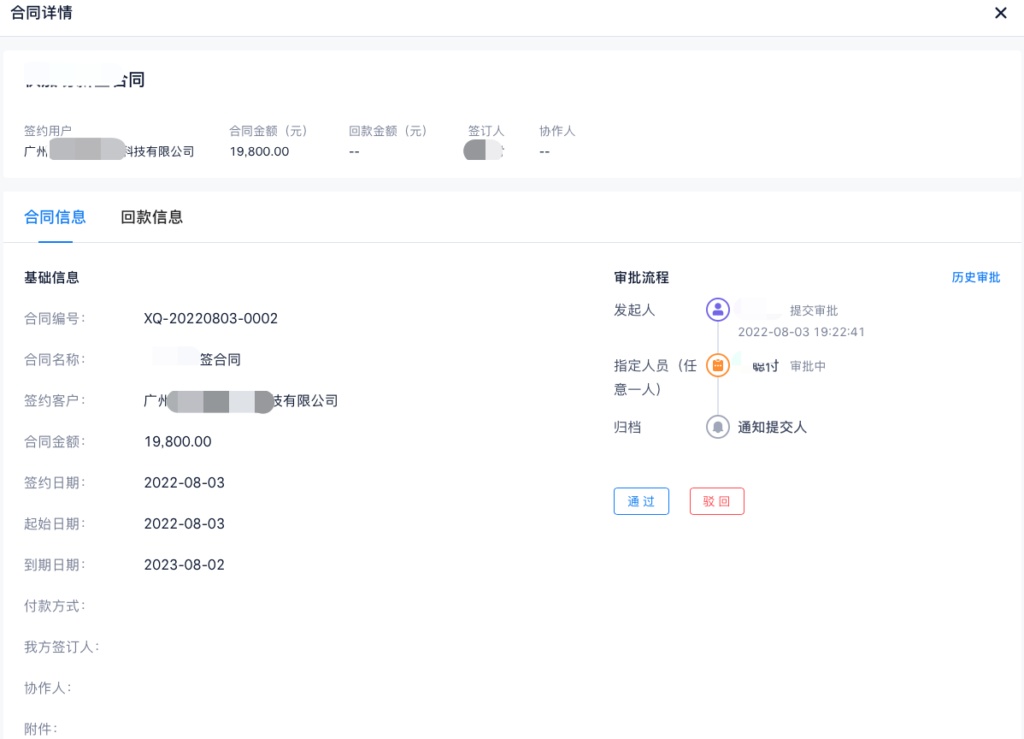Click contract number XQ-20220803-0002
The width and height of the screenshot is (1024, 739).
tap(211, 319)
